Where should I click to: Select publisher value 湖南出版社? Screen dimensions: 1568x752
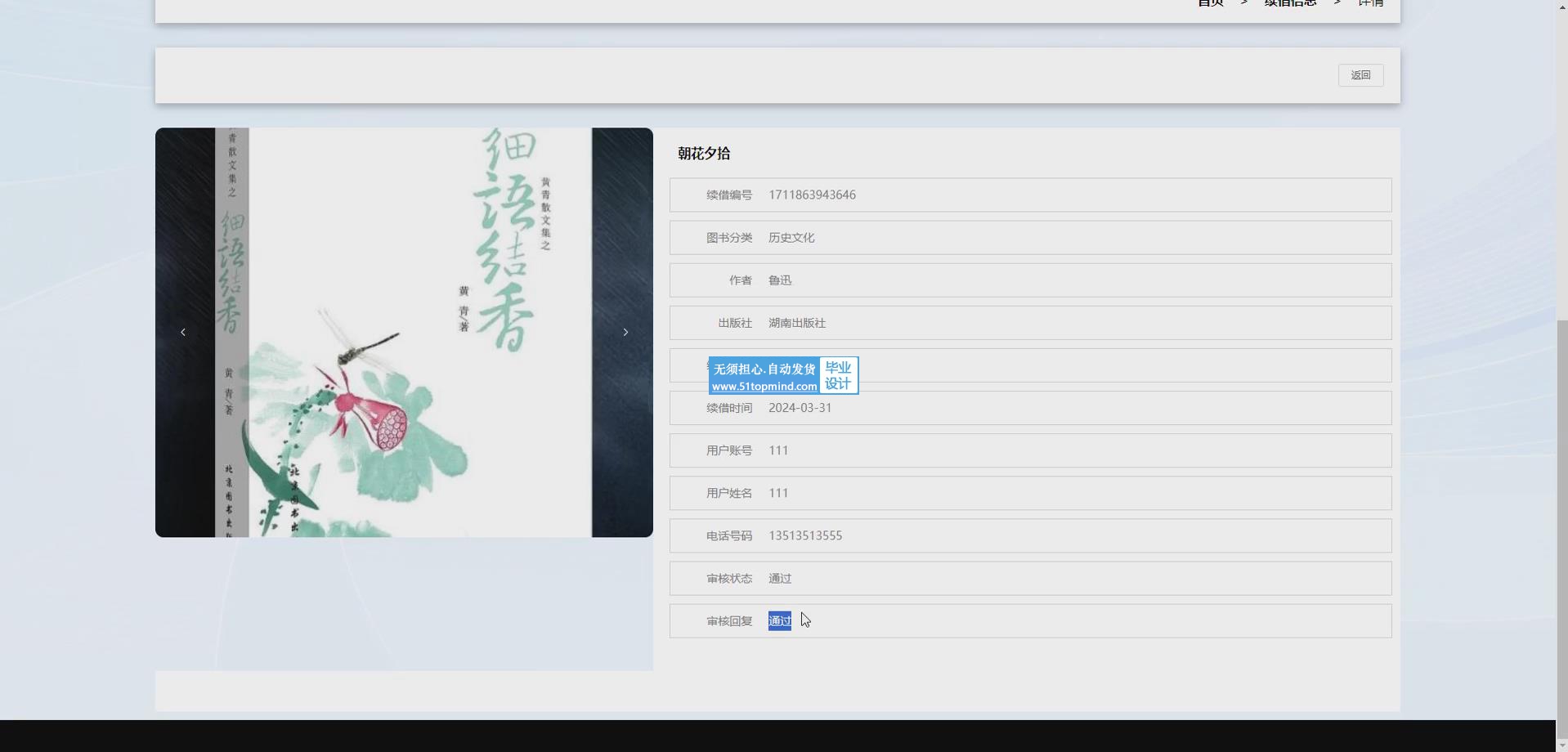[x=797, y=323]
